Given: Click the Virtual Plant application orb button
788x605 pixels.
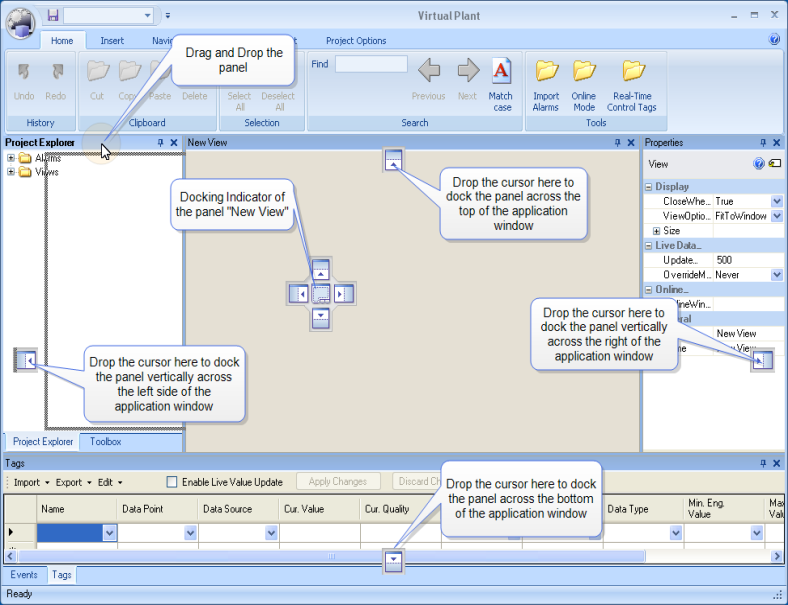Looking at the screenshot, I should pyautogui.click(x=20, y=22).
